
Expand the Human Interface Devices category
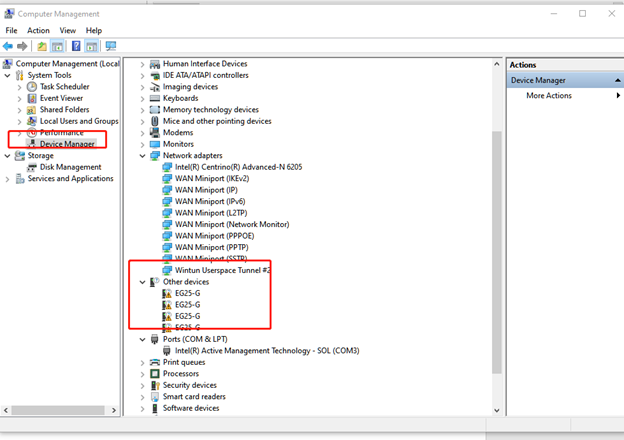coord(143,64)
